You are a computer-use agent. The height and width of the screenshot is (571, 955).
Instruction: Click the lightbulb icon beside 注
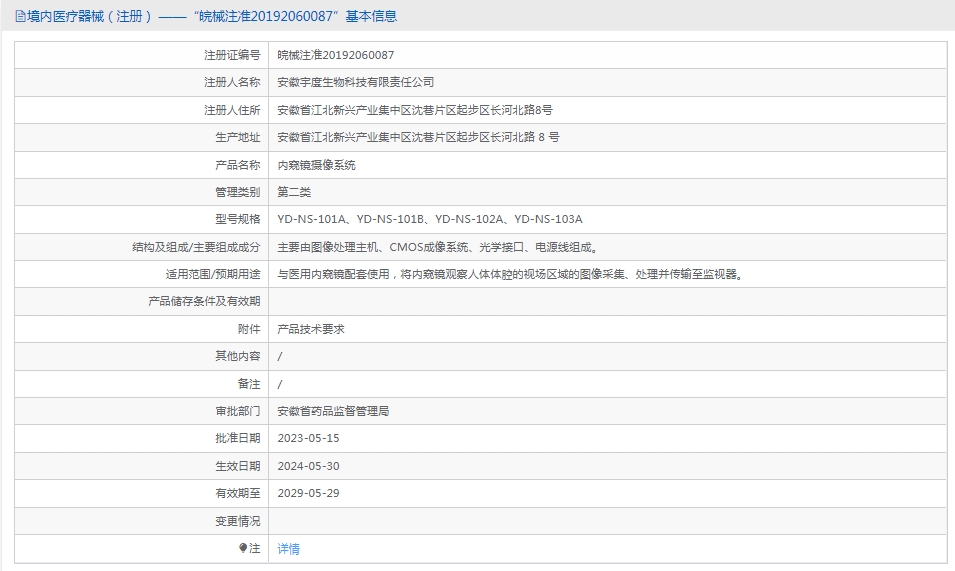[x=244, y=548]
